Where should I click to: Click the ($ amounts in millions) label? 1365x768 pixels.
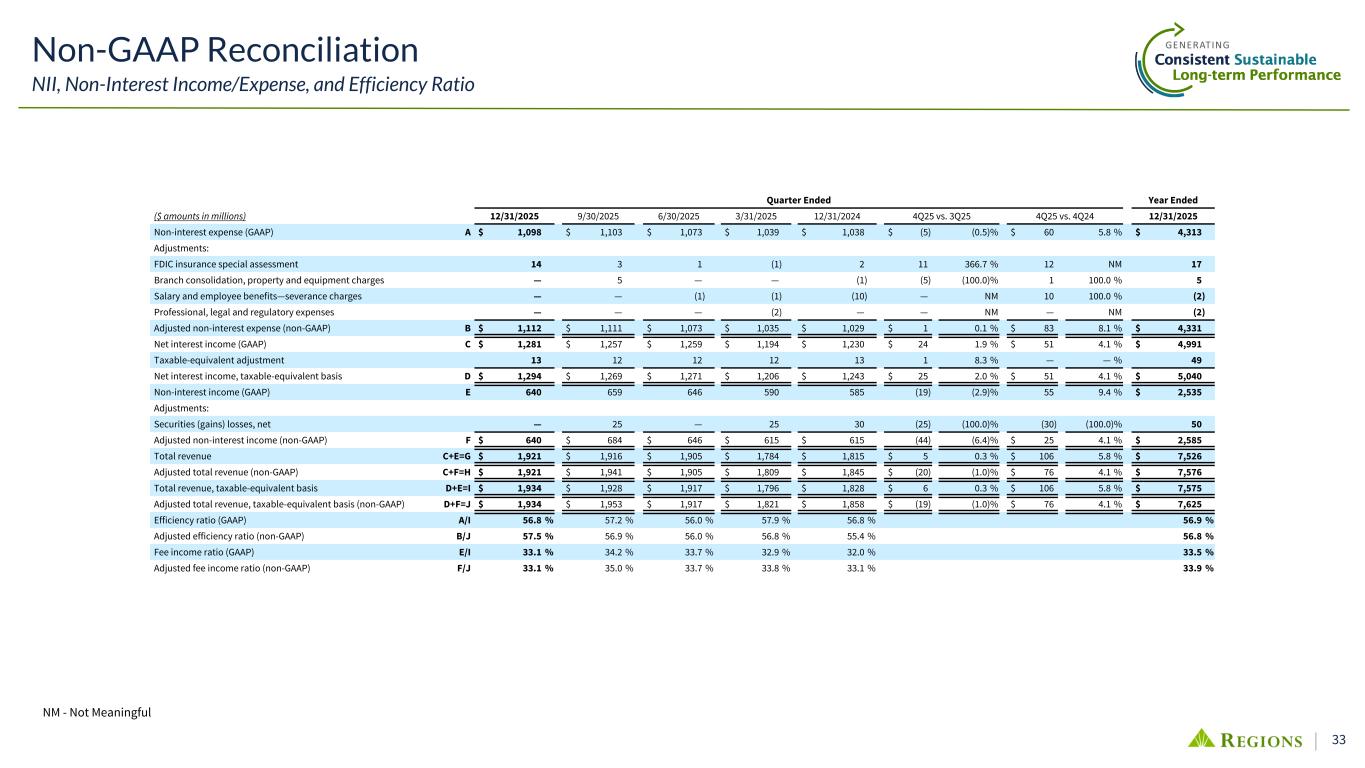pos(199,215)
